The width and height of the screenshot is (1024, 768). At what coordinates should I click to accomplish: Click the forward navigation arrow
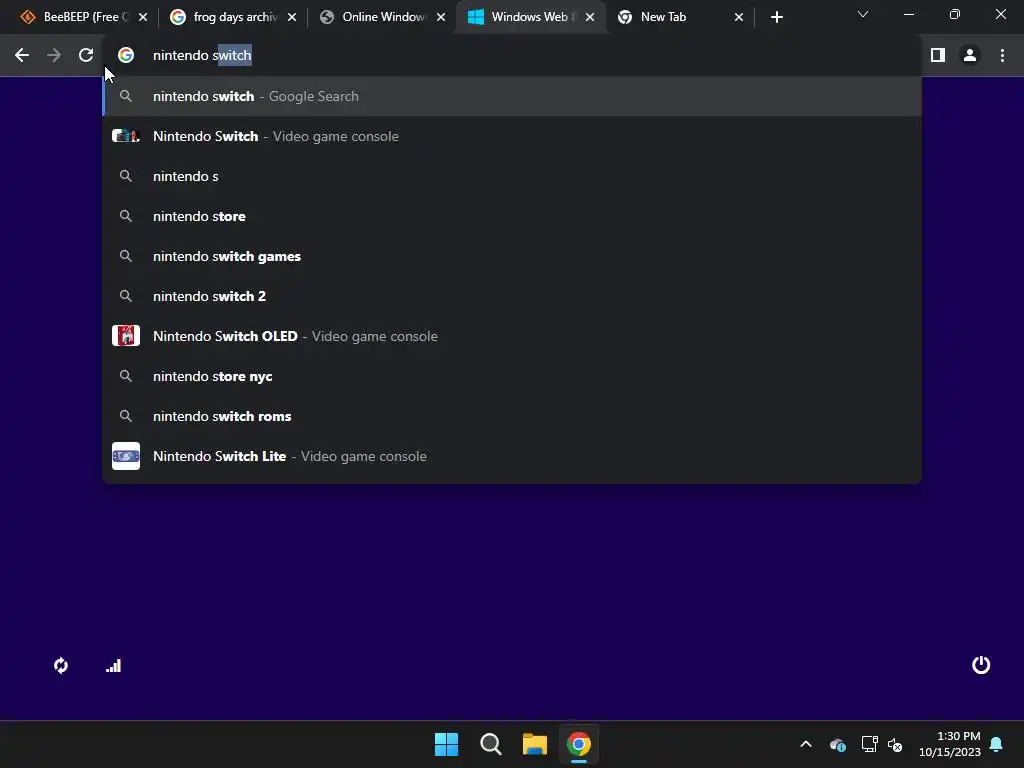[54, 56]
